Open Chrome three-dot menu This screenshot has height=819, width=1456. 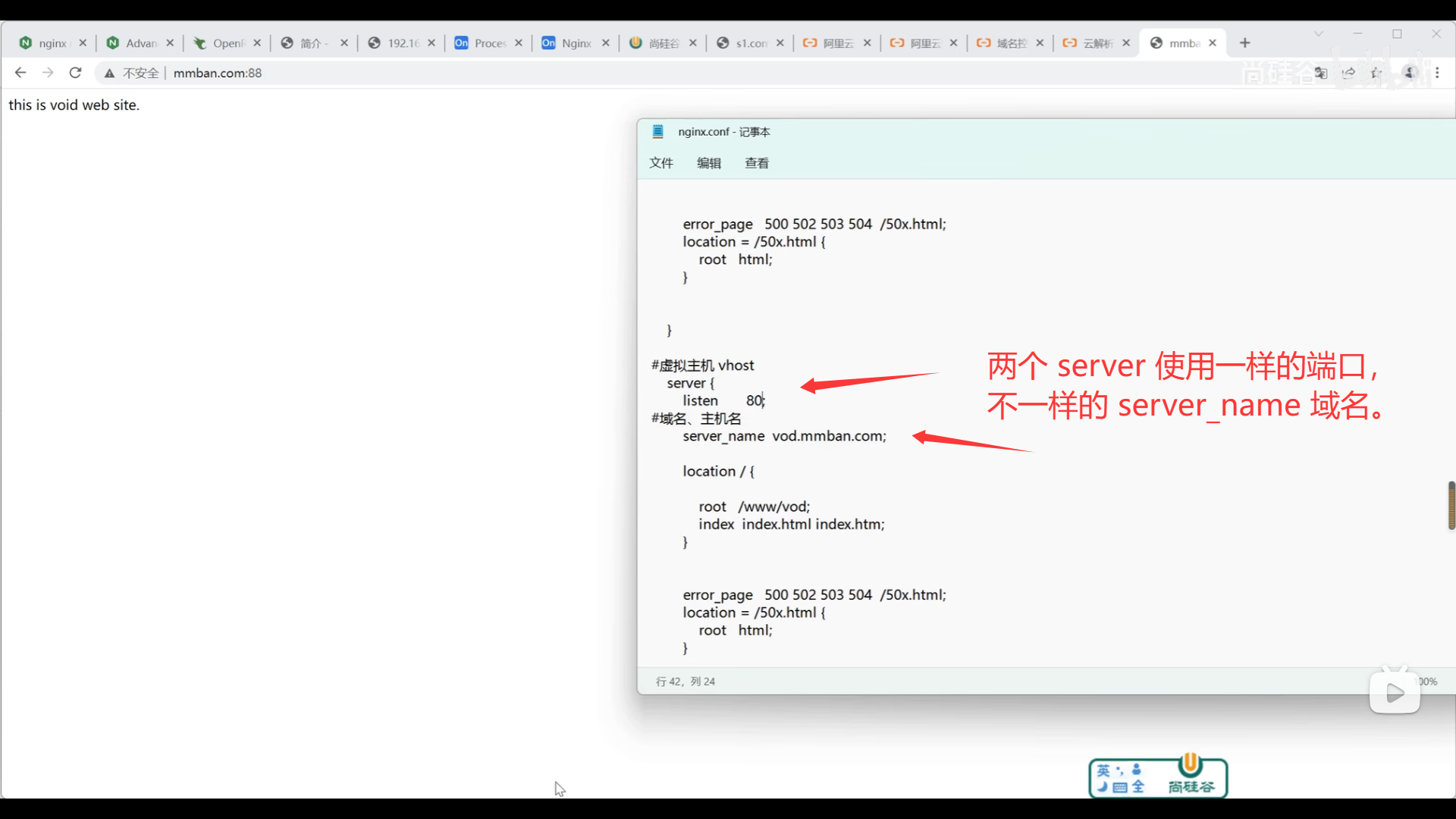1437,73
